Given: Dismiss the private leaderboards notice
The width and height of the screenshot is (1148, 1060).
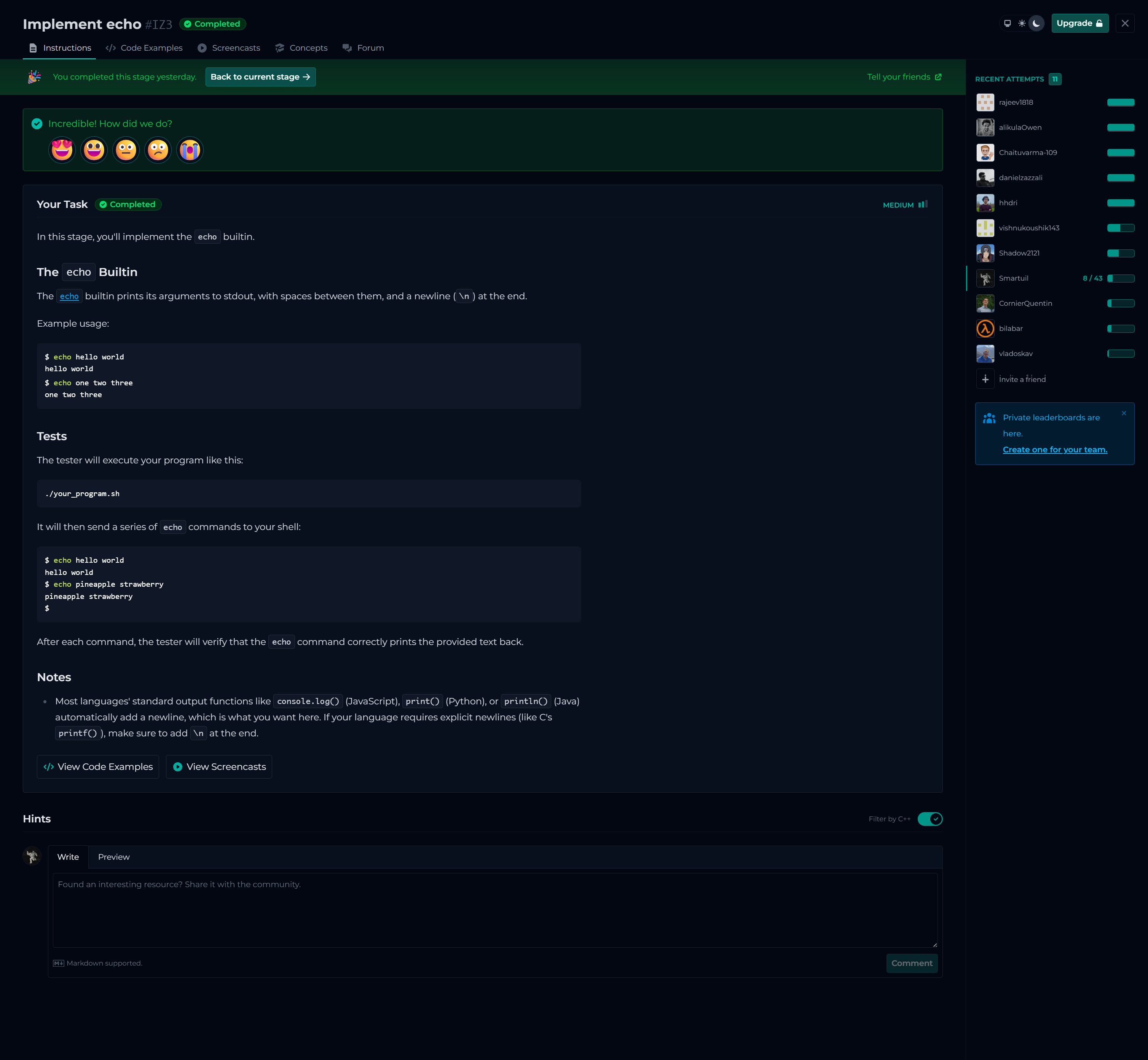Looking at the screenshot, I should (1124, 413).
